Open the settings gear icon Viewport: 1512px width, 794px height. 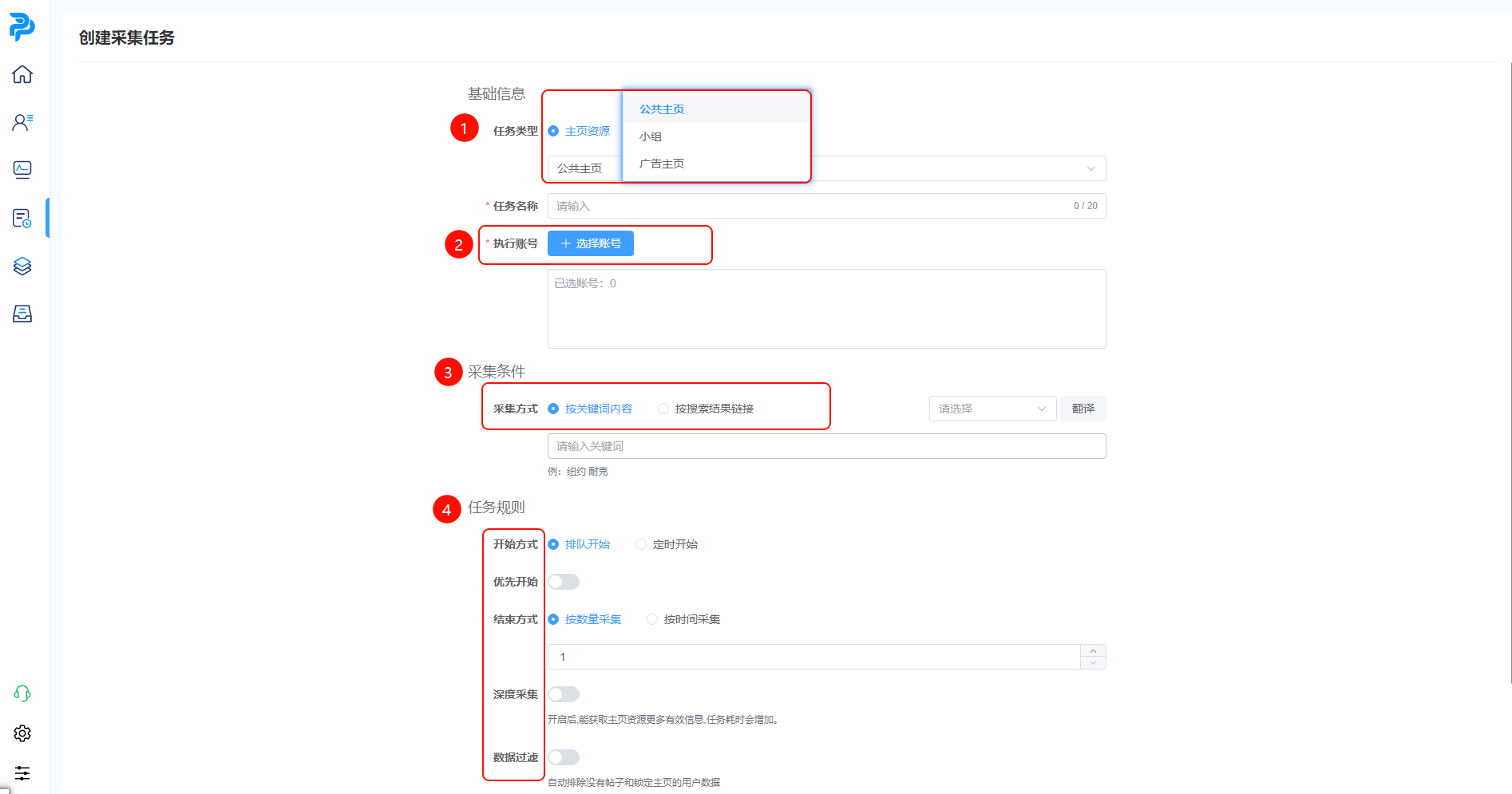coord(22,733)
